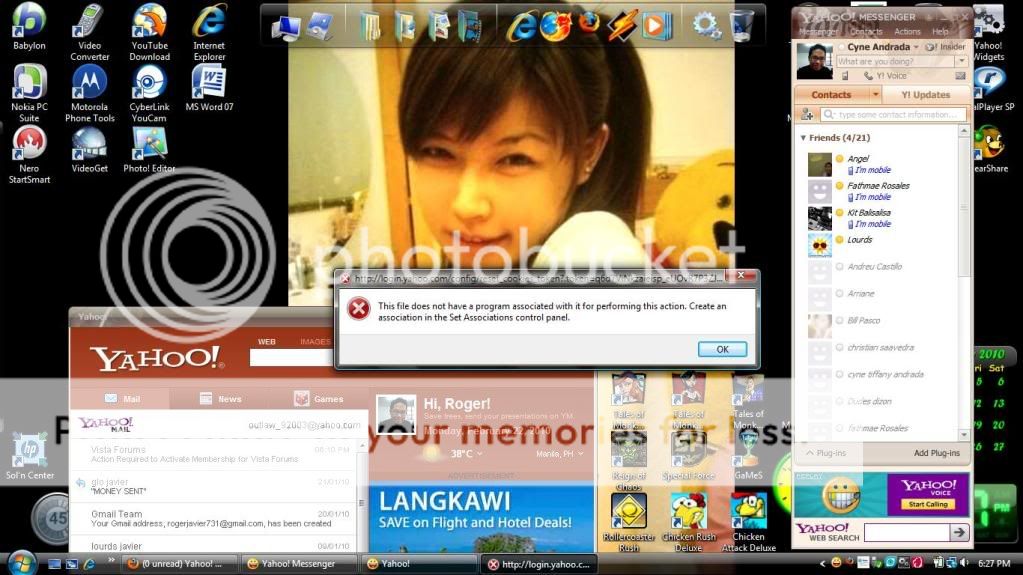Open CyberLink YouCam desktop shortcut
1023x575 pixels.
[149, 82]
